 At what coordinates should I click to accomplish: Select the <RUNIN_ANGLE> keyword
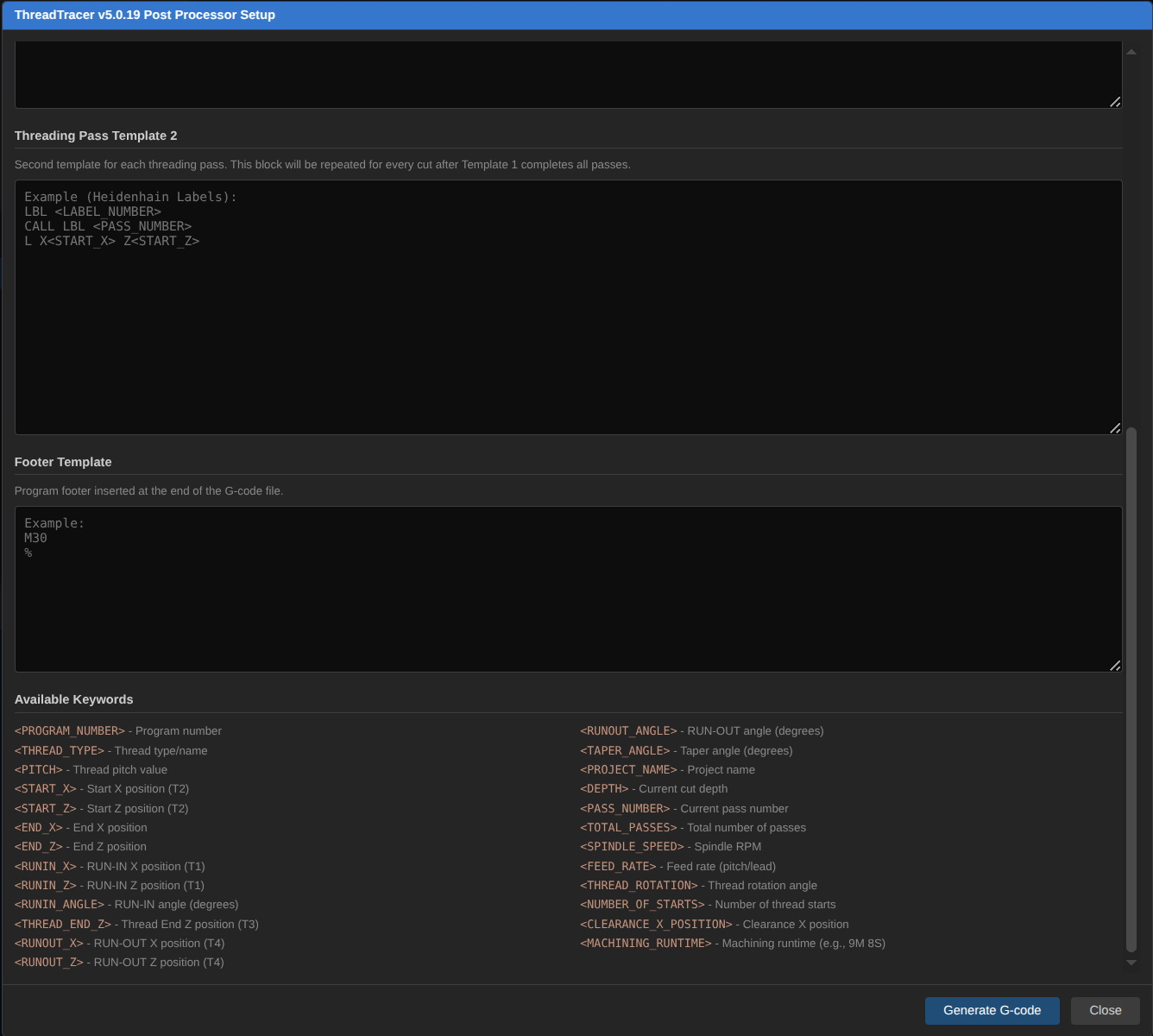(60, 905)
